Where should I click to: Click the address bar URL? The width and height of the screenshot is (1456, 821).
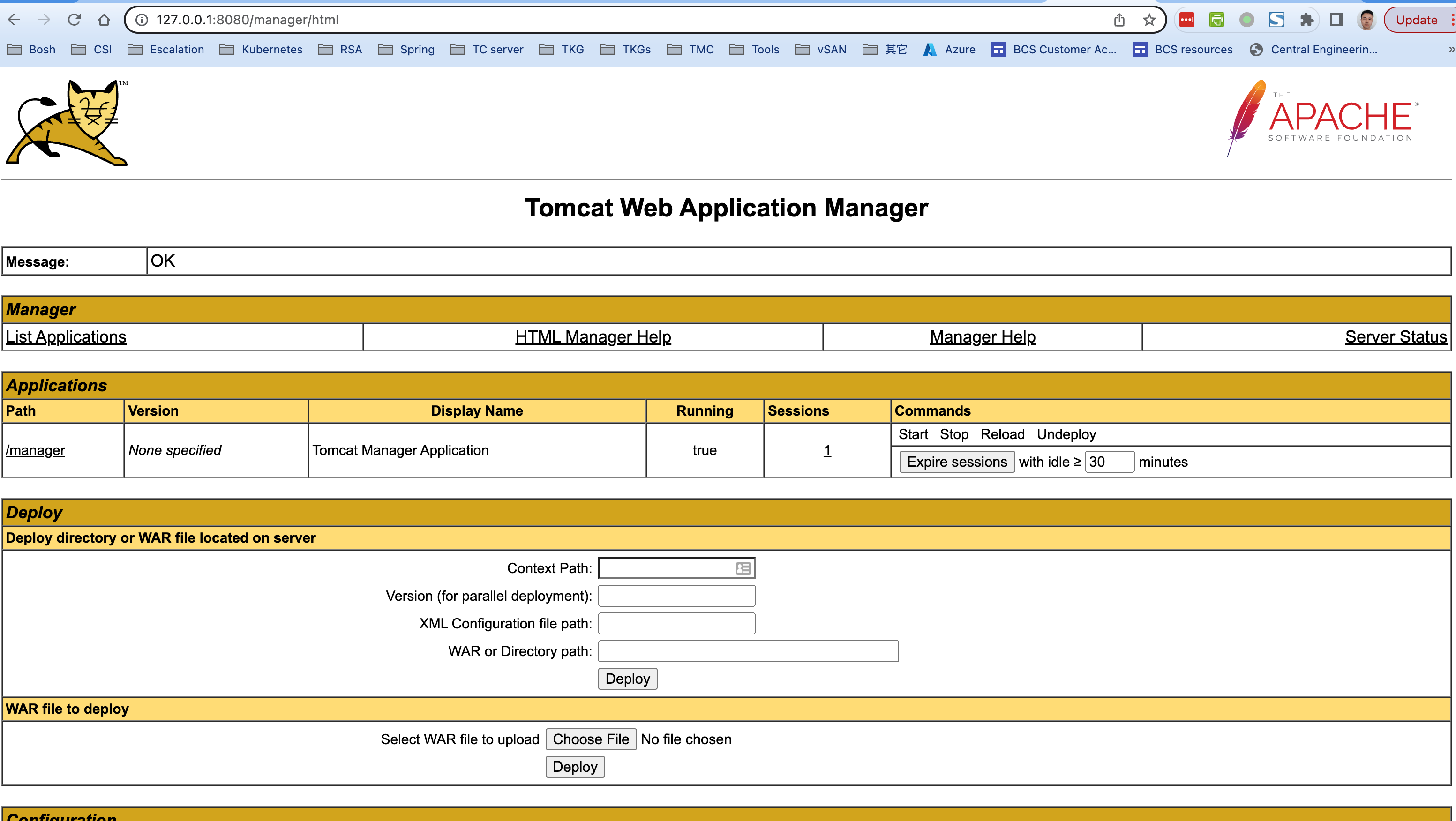click(248, 20)
